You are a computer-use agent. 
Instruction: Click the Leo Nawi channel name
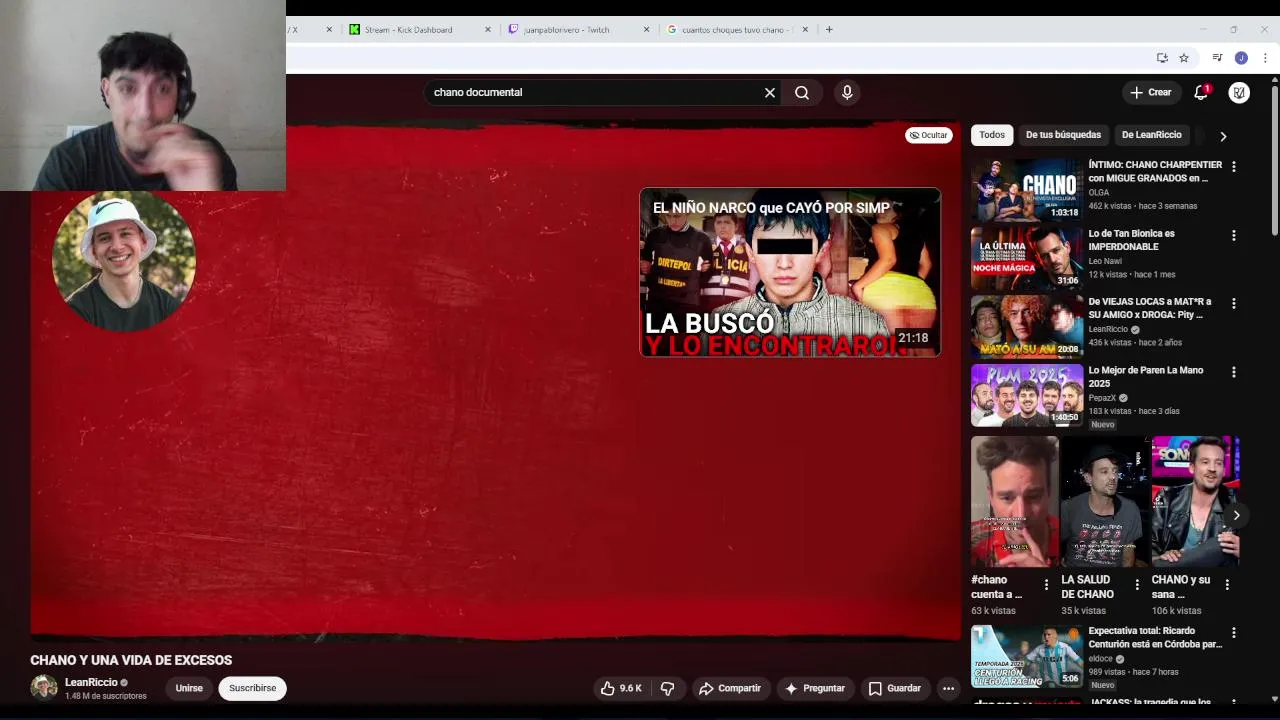click(1105, 261)
